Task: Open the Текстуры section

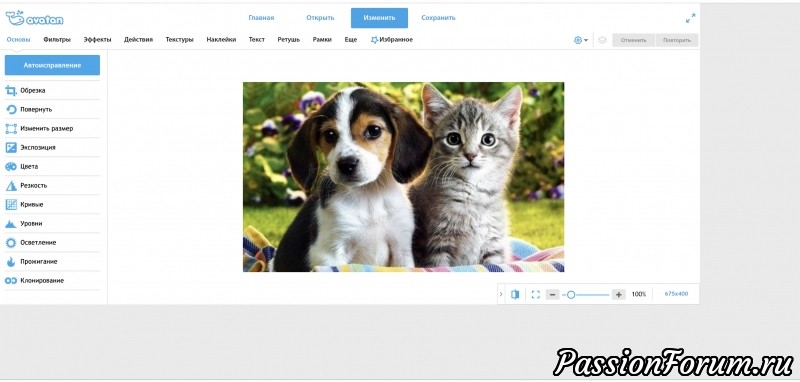Action: 180,39
